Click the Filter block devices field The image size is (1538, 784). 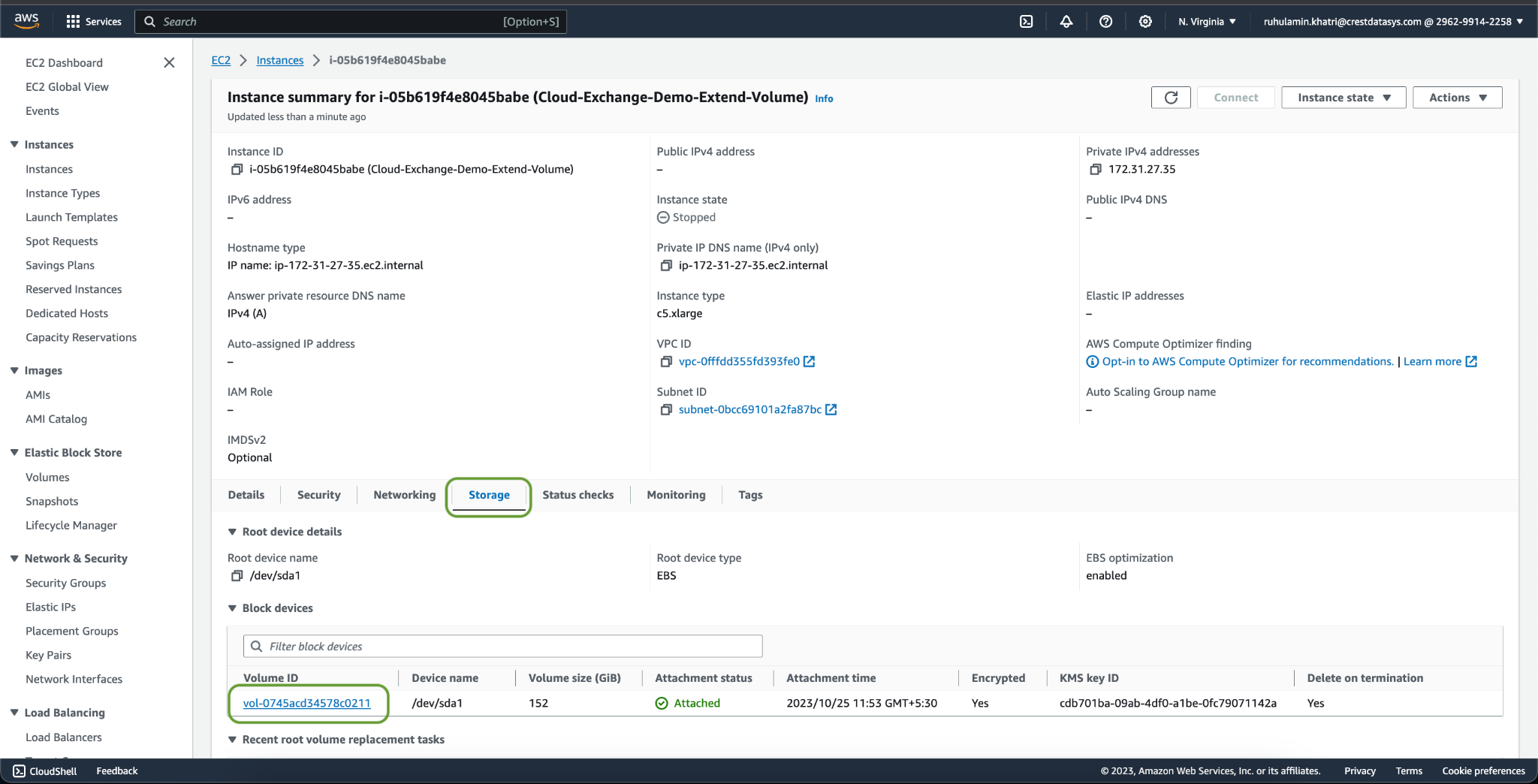click(x=503, y=647)
